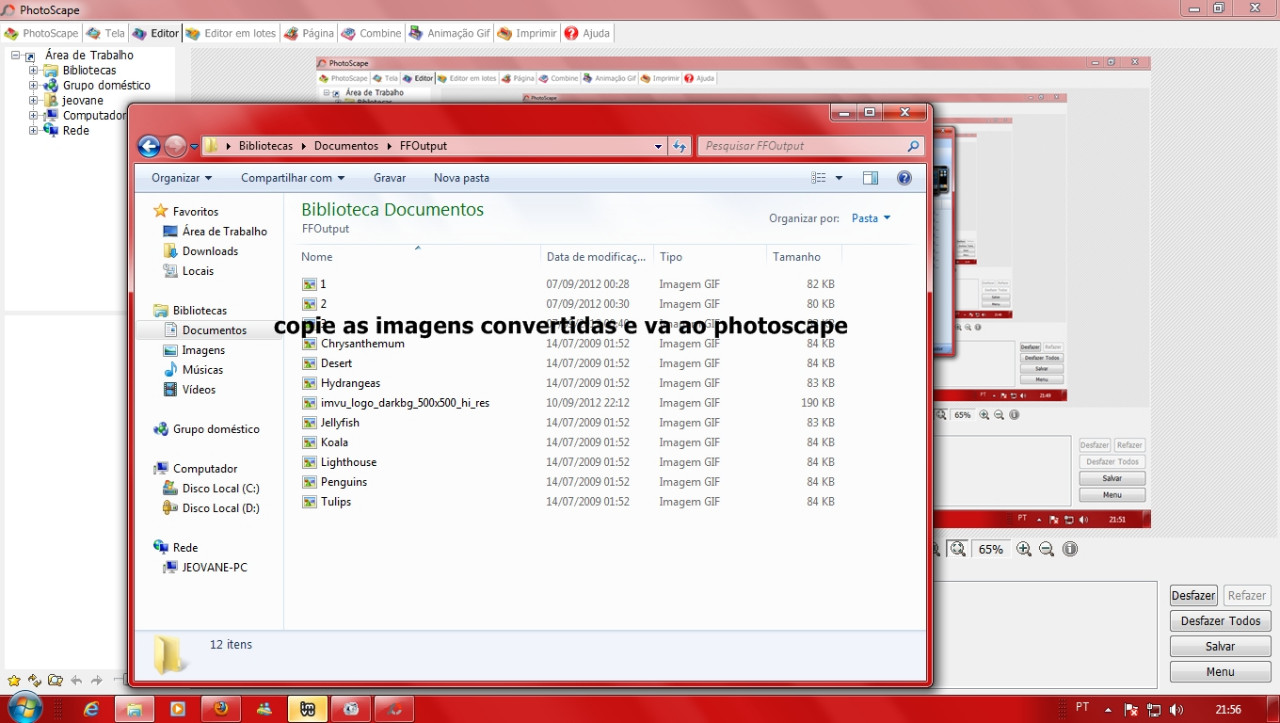This screenshot has height=723, width=1280.
Task: Open Explorer help question mark icon
Action: [904, 178]
